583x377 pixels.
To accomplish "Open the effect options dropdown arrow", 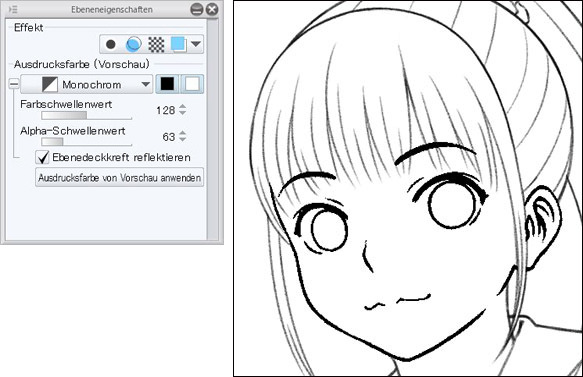I will click(x=196, y=44).
